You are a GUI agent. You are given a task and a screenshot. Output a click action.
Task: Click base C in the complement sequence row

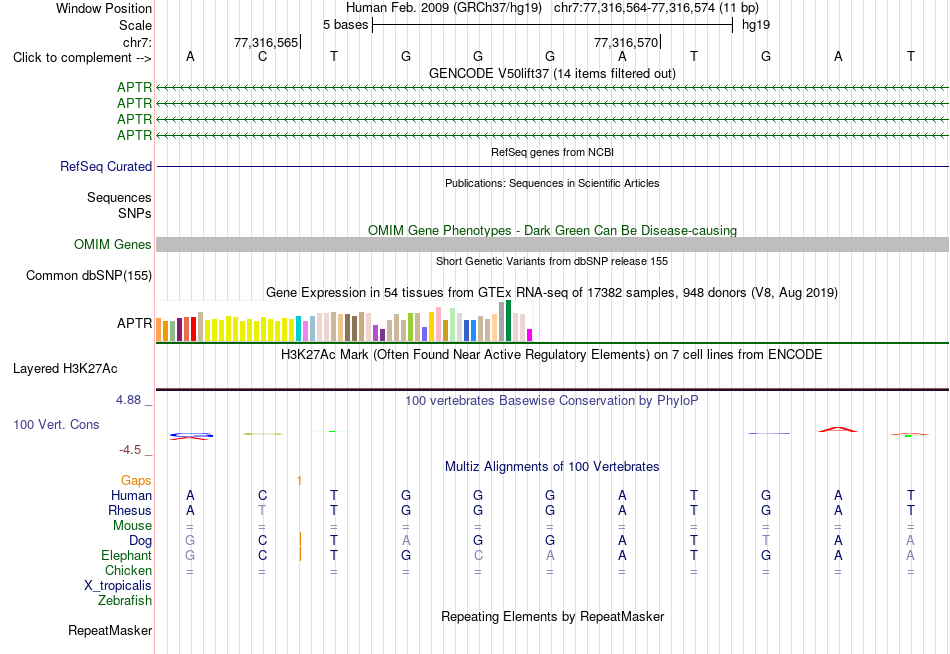(x=262, y=56)
